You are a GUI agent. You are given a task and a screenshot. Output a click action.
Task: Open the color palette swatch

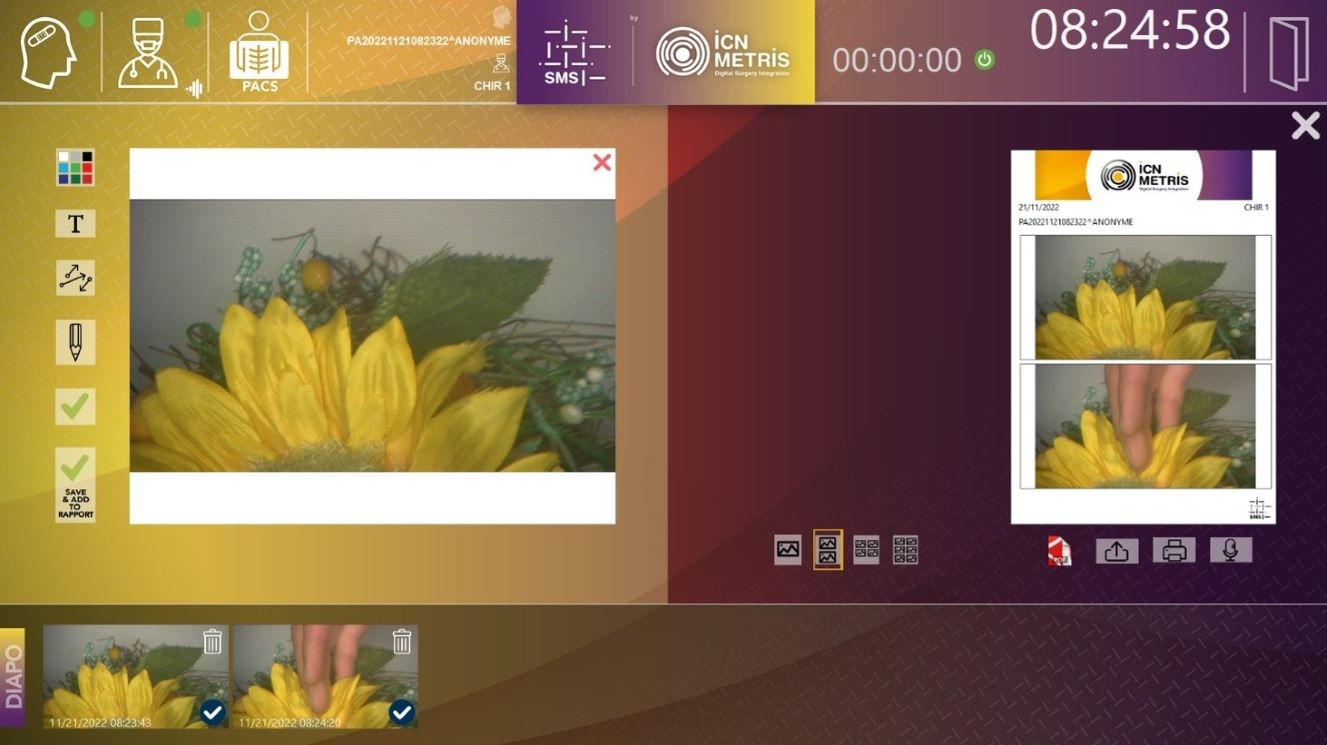point(75,168)
